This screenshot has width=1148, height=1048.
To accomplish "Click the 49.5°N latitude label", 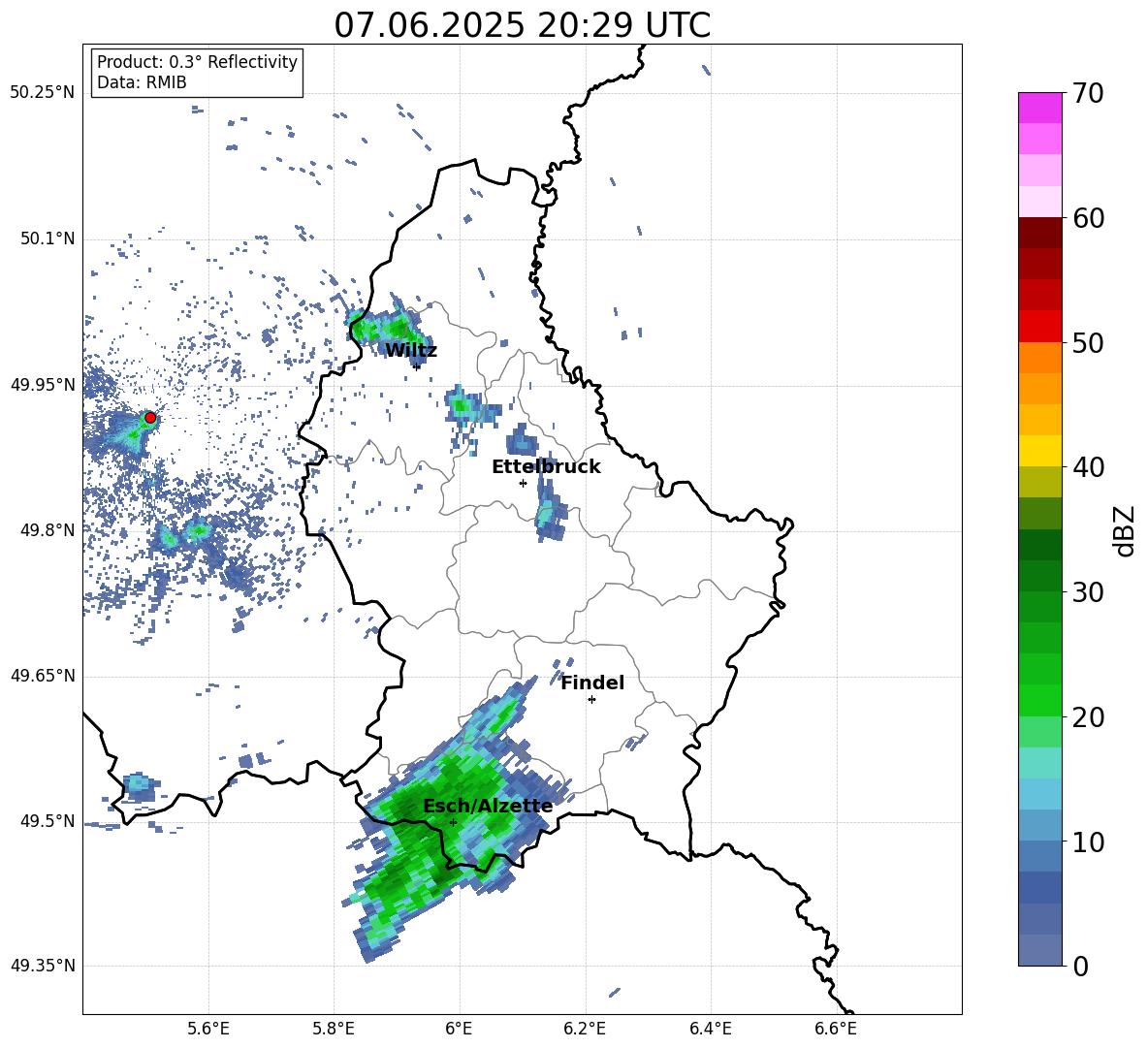I will (48, 821).
